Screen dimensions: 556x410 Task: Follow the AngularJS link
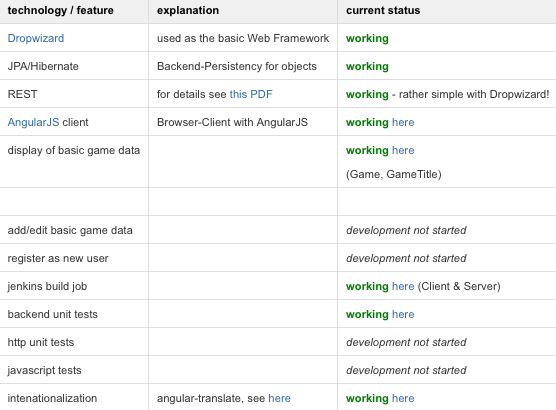[x=33, y=122]
